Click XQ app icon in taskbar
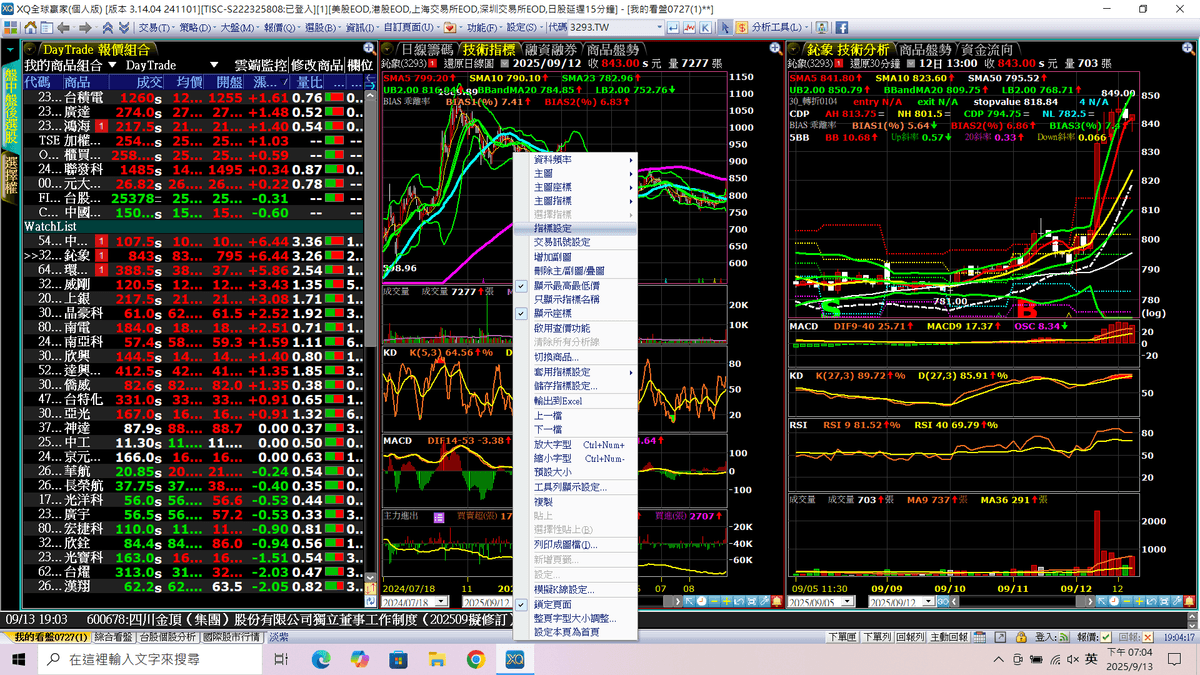The width and height of the screenshot is (1200, 675). (515, 659)
